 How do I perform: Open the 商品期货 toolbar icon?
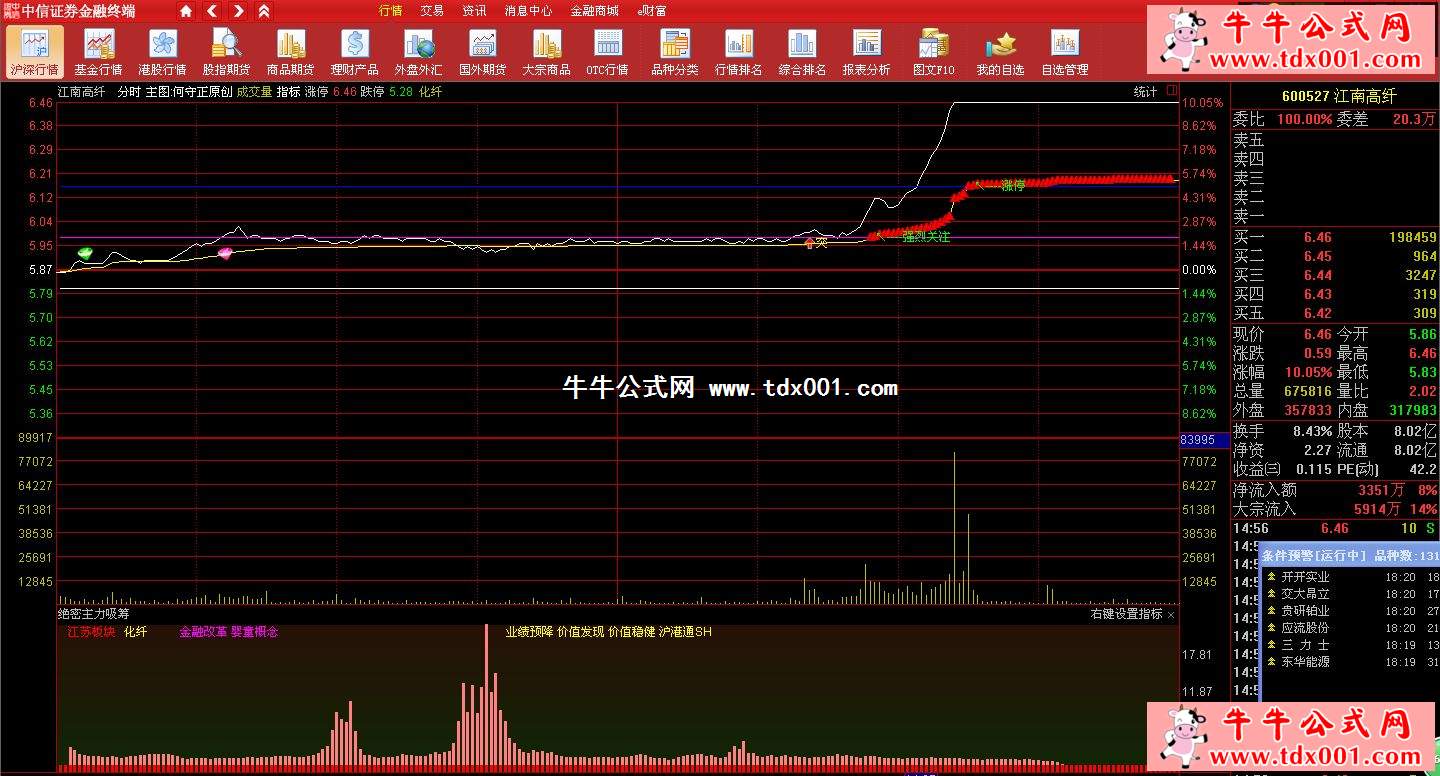(x=290, y=52)
